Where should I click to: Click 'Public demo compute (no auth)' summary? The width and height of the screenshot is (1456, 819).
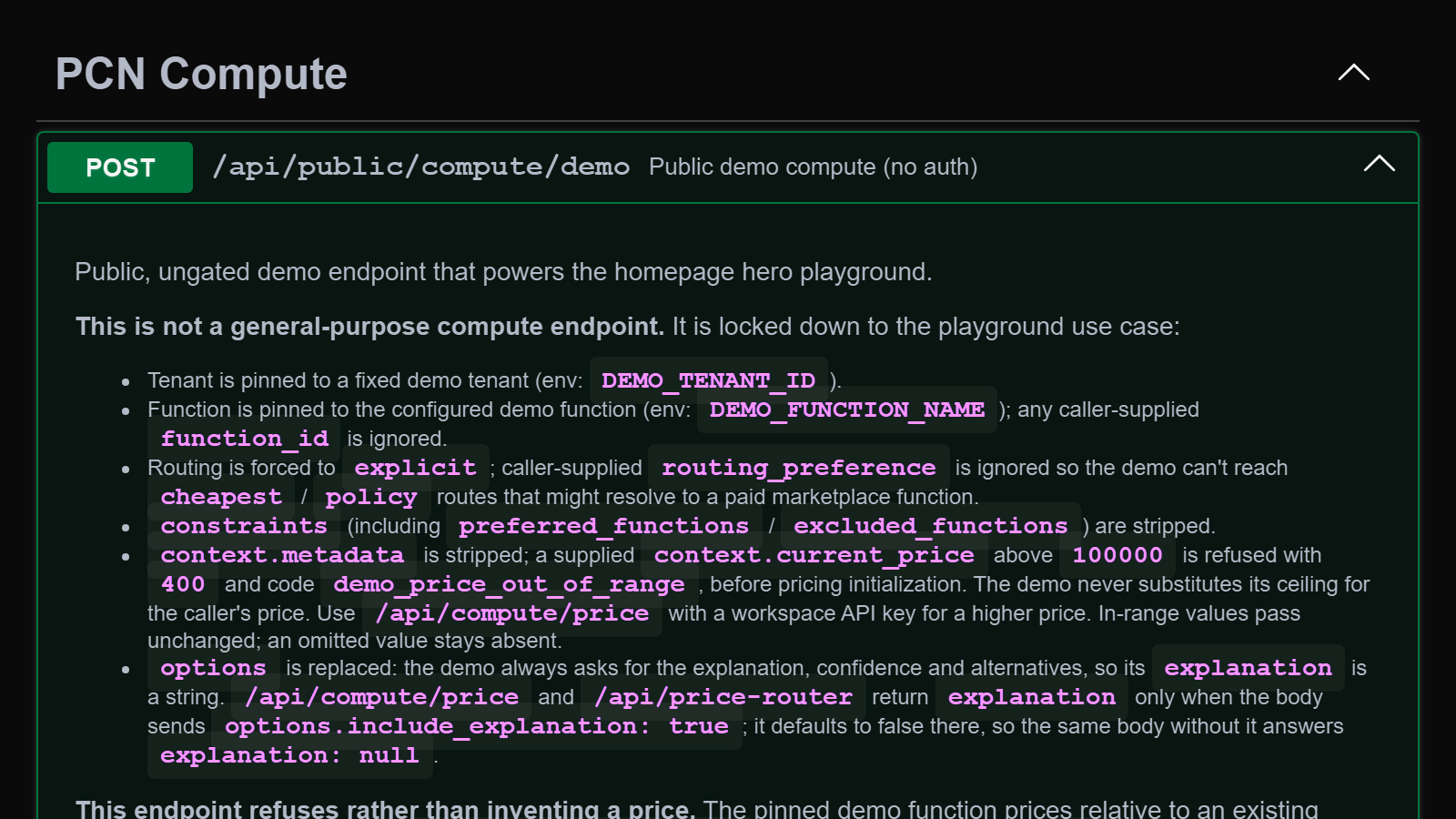[813, 167]
